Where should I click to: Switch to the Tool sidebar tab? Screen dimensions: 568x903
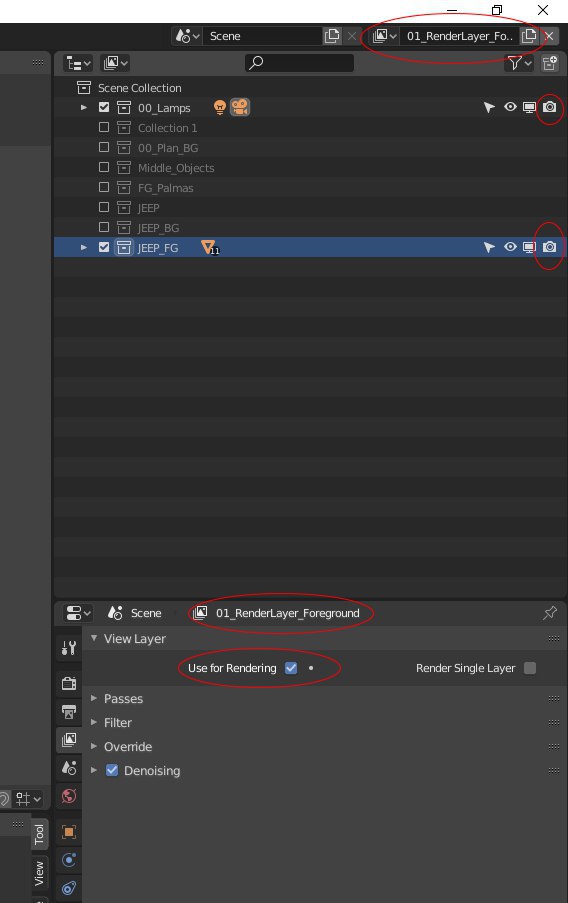pos(39,834)
